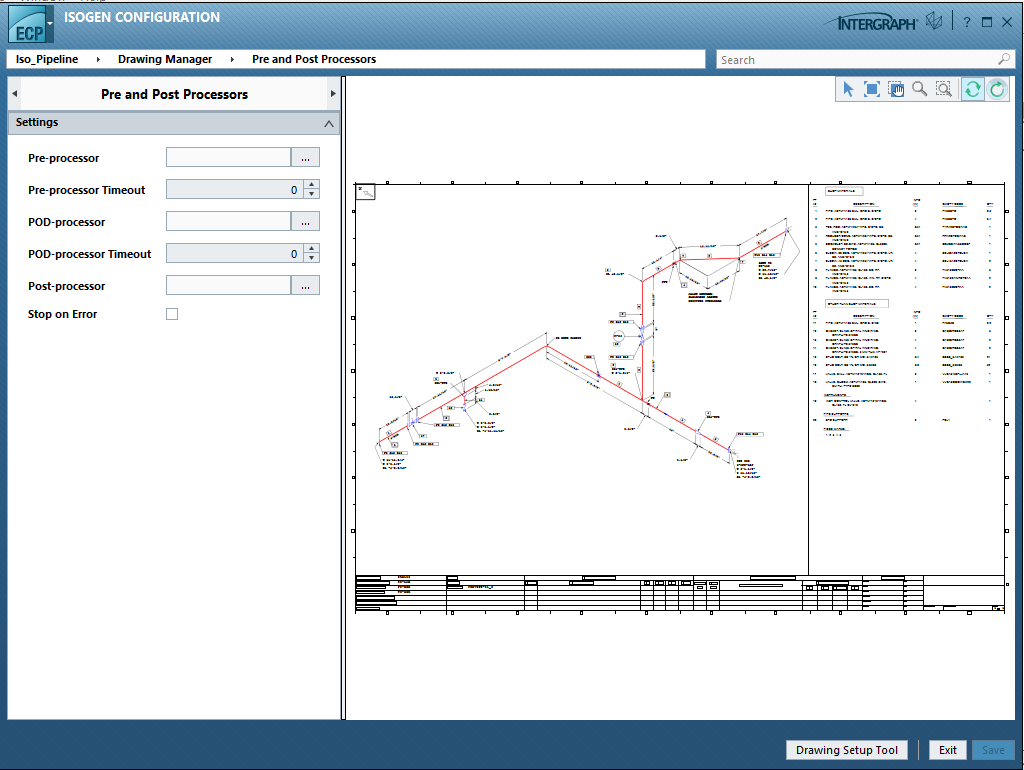Increase Pre-processor Timeout value
Image resolution: width=1024 pixels, height=770 pixels.
(312, 185)
